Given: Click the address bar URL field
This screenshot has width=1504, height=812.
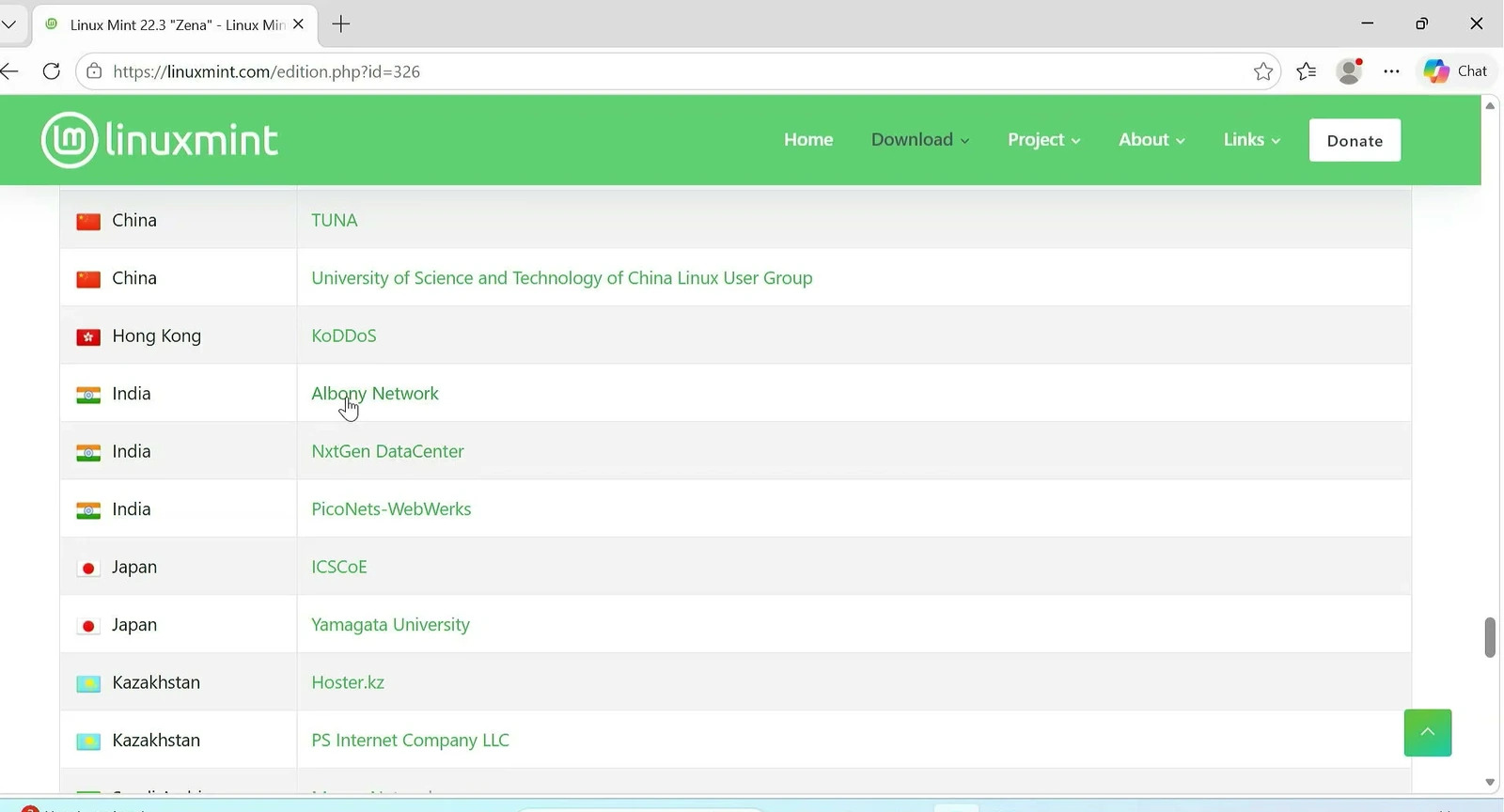Looking at the screenshot, I should 677,71.
